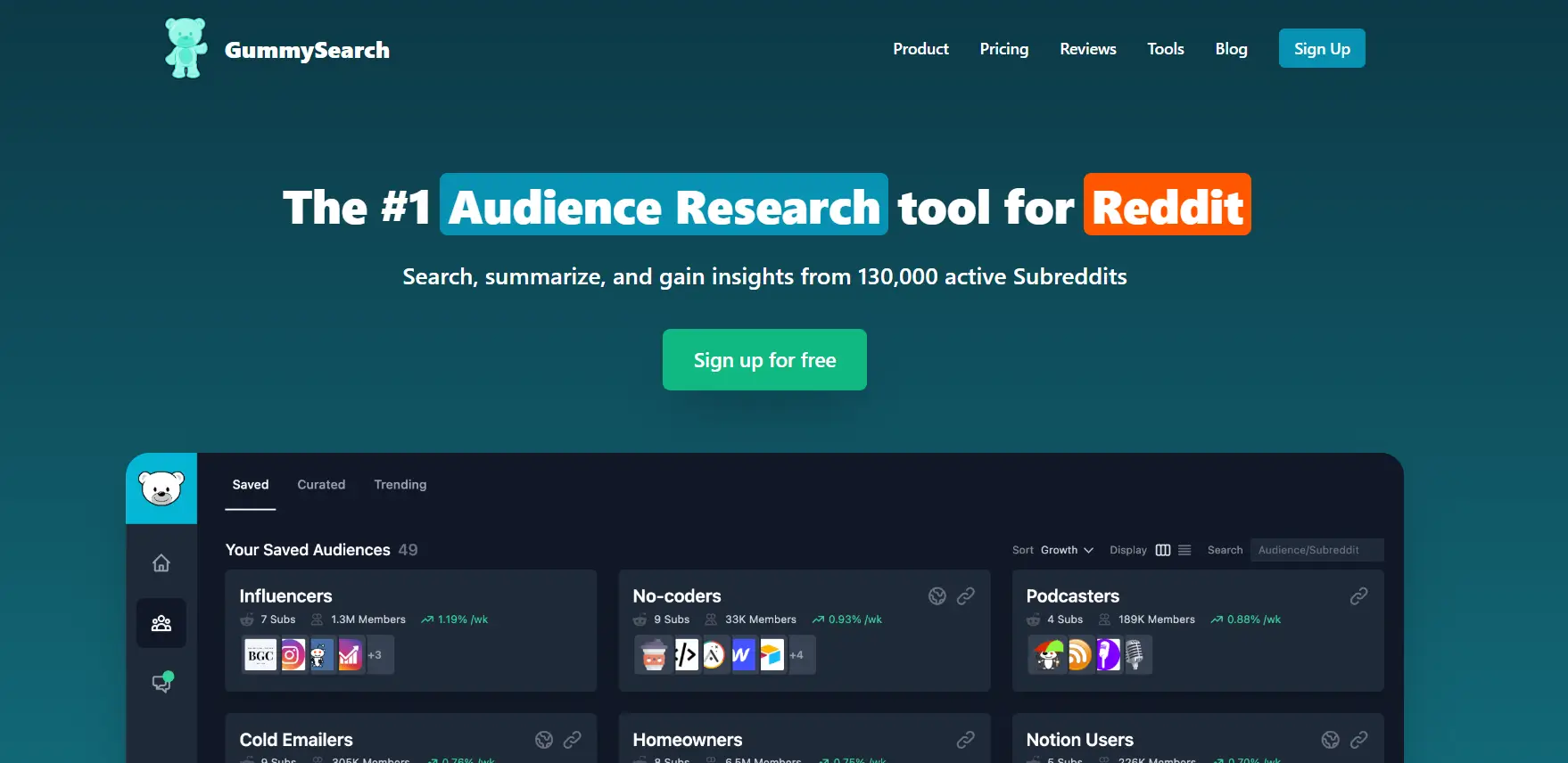Click the Adalo 'A' subreddit icon in No-coders

click(x=714, y=655)
